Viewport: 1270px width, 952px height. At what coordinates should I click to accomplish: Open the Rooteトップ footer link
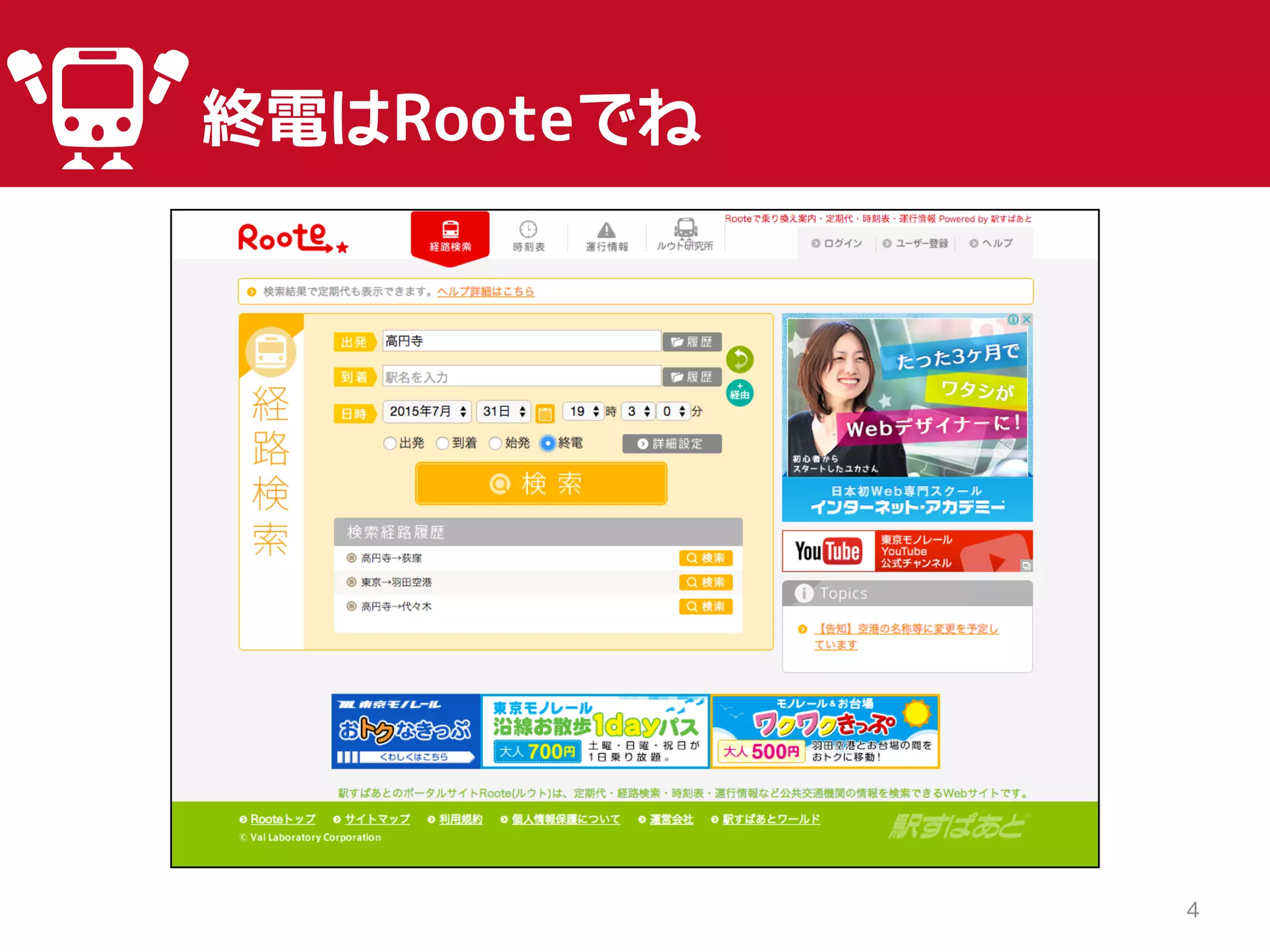pos(283,819)
